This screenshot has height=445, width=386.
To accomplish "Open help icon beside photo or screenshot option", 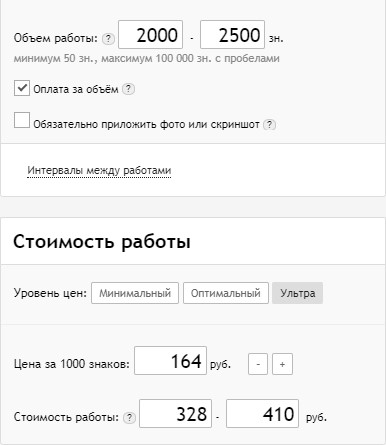I will [269, 125].
